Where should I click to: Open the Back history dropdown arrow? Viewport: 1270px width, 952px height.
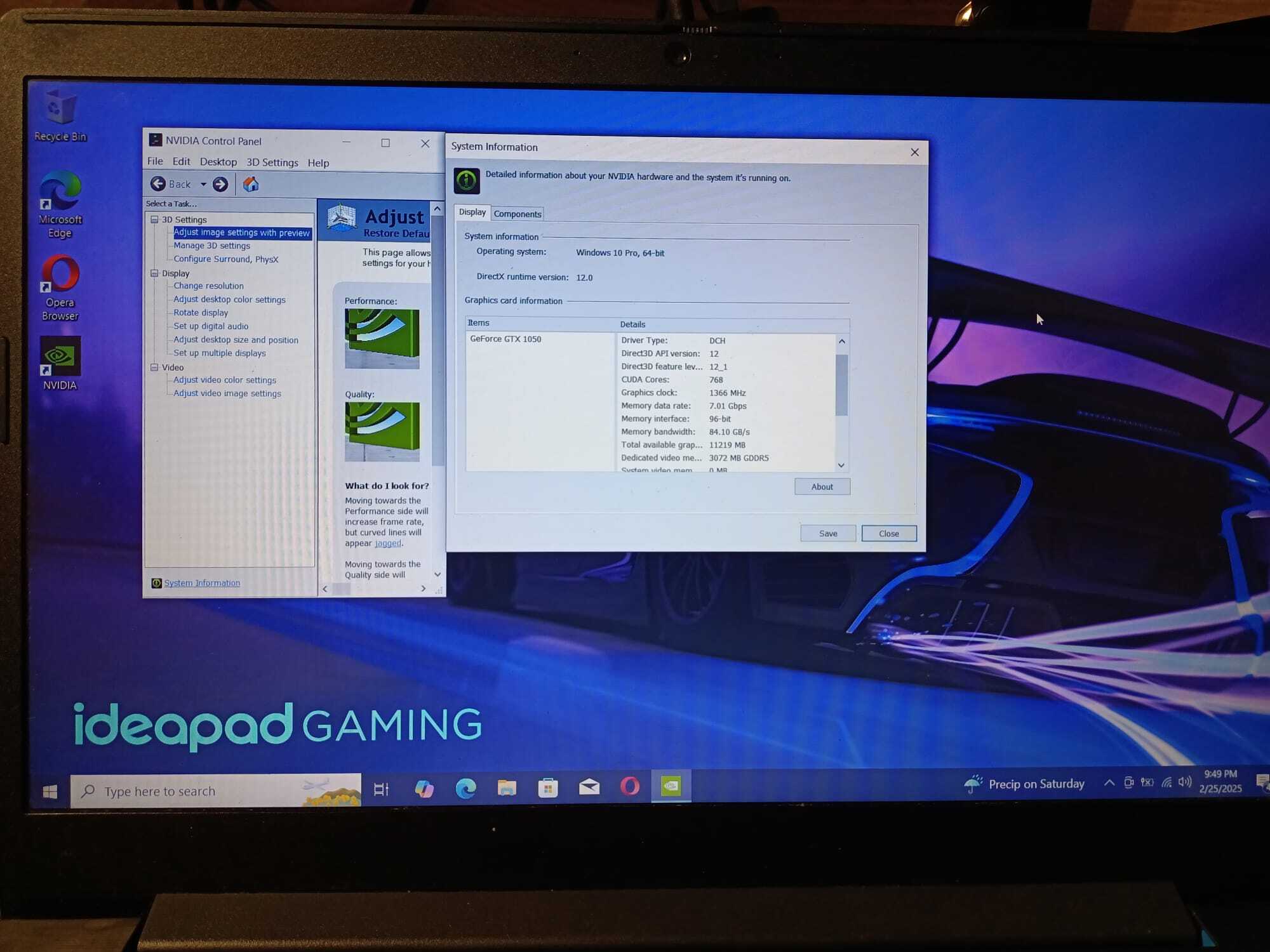pos(203,185)
